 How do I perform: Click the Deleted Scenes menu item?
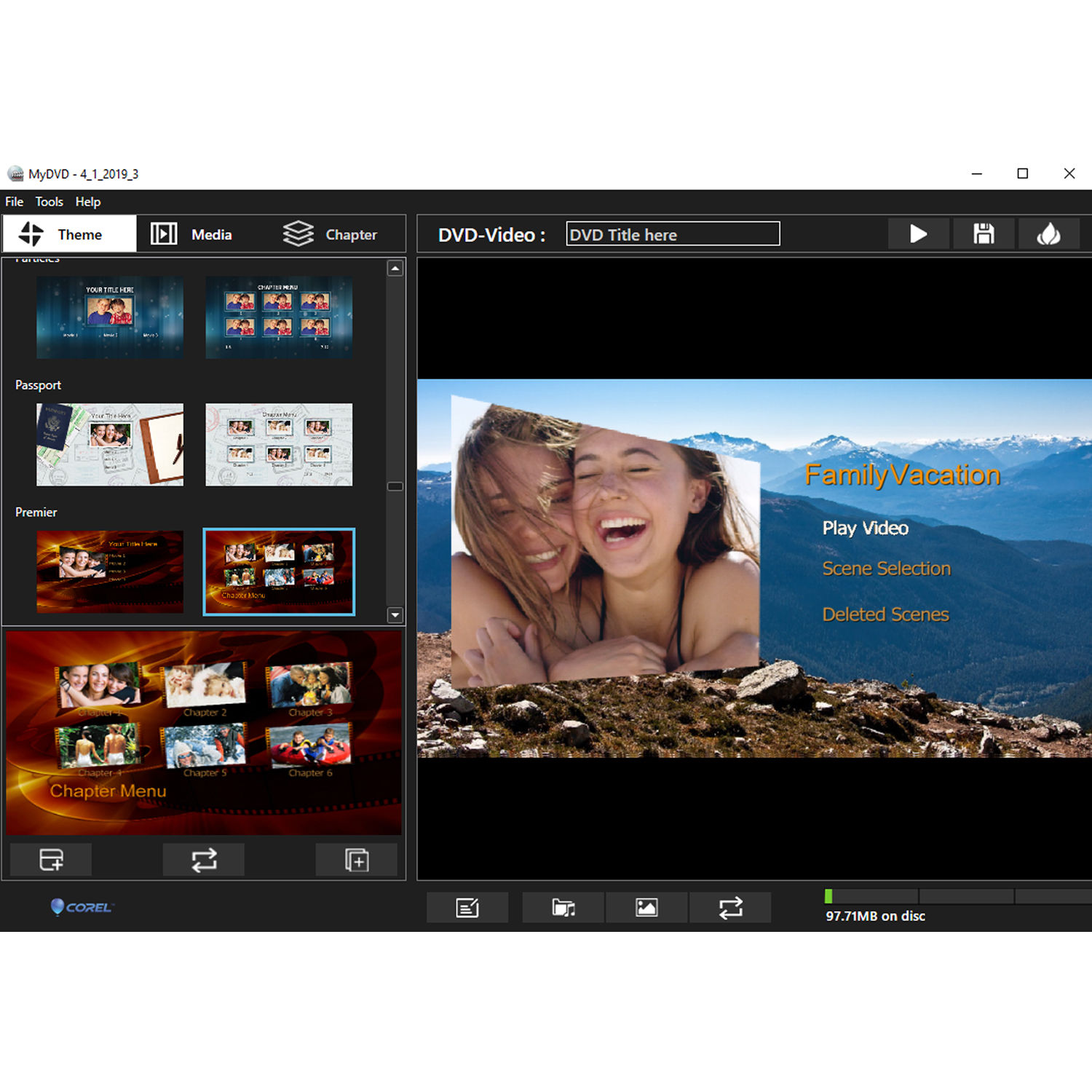point(886,614)
